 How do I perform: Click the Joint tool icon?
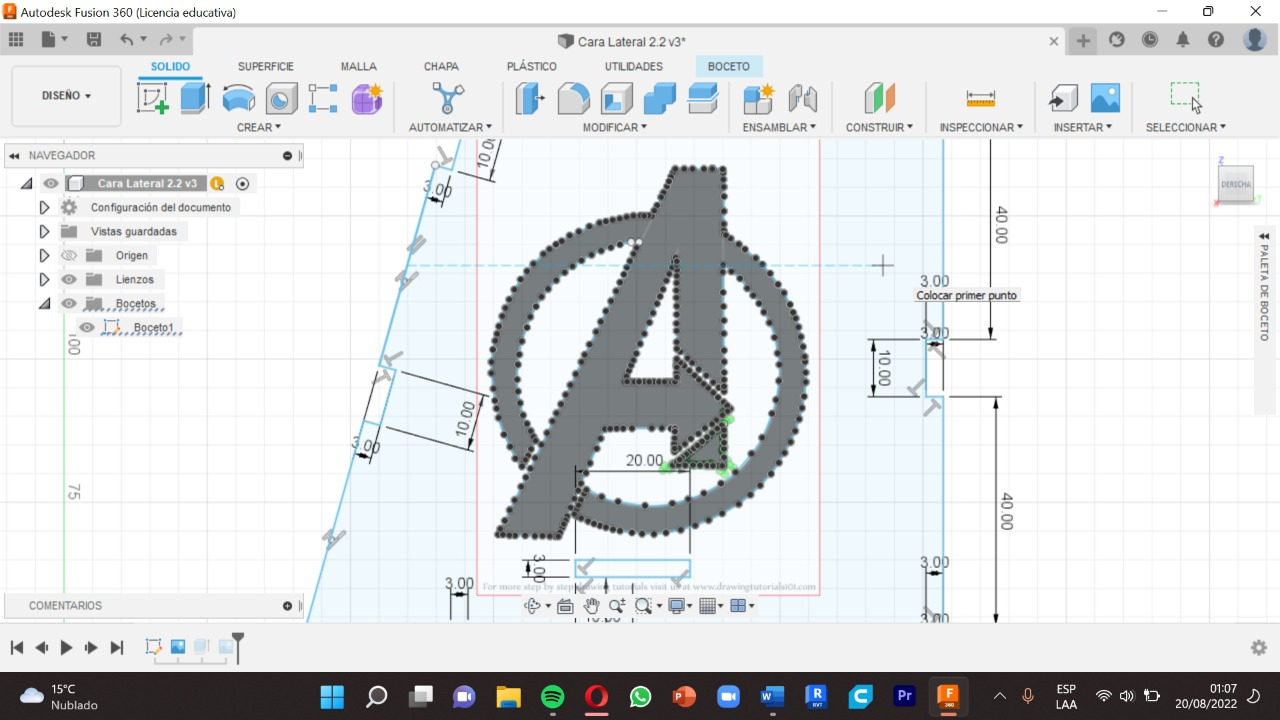tap(802, 98)
